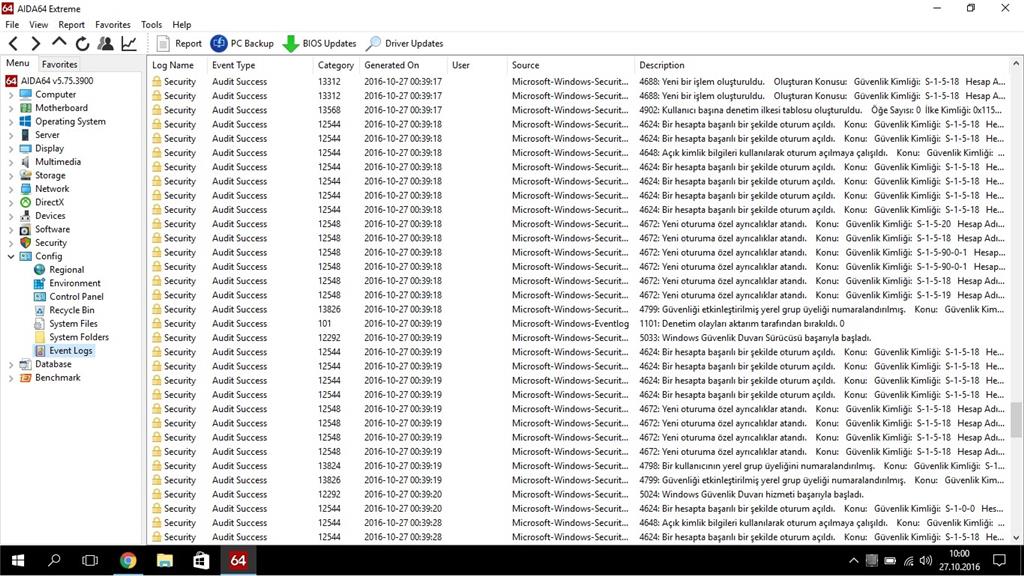Expand the Display tree node
1024x576 pixels.
click(x=10, y=148)
